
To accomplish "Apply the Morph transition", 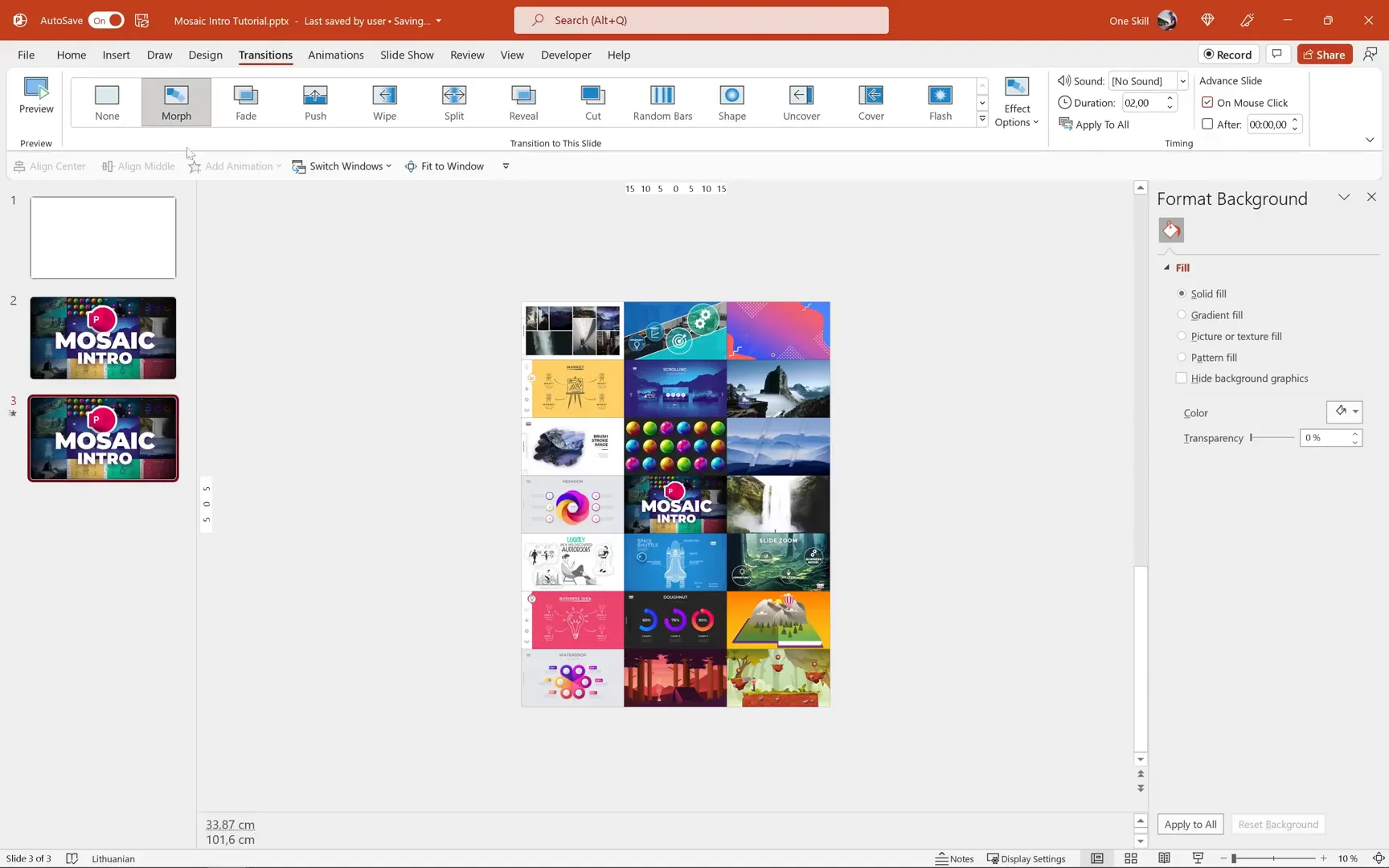I will (176, 102).
